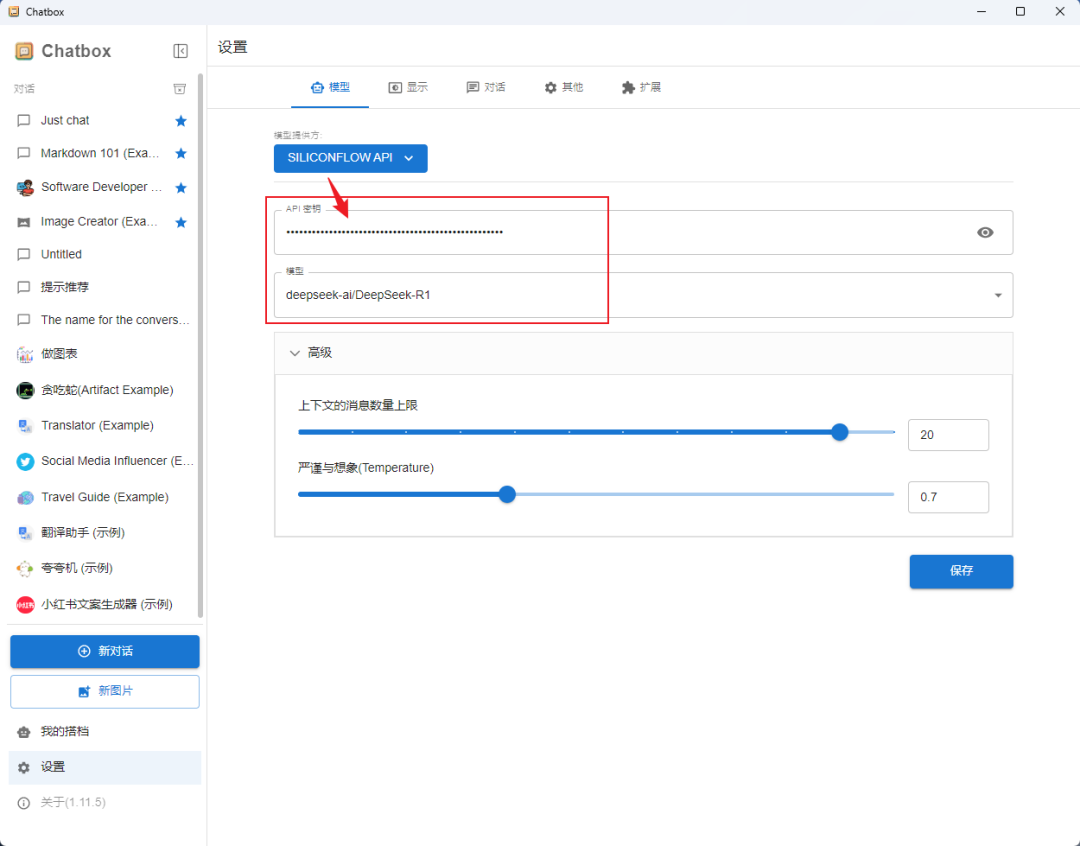Click the temperature value field 0.7
The image size is (1080, 846).
pos(948,497)
